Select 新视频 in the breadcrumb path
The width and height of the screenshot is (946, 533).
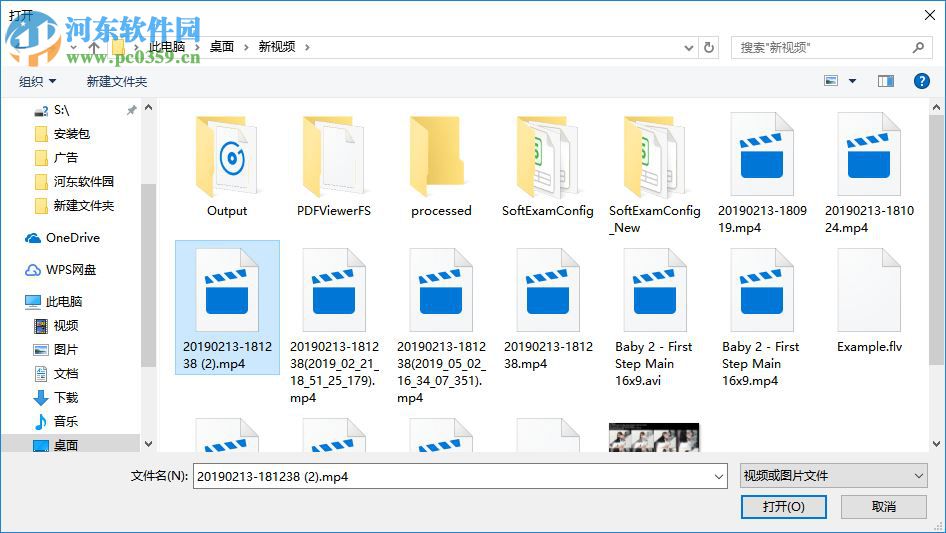(277, 47)
